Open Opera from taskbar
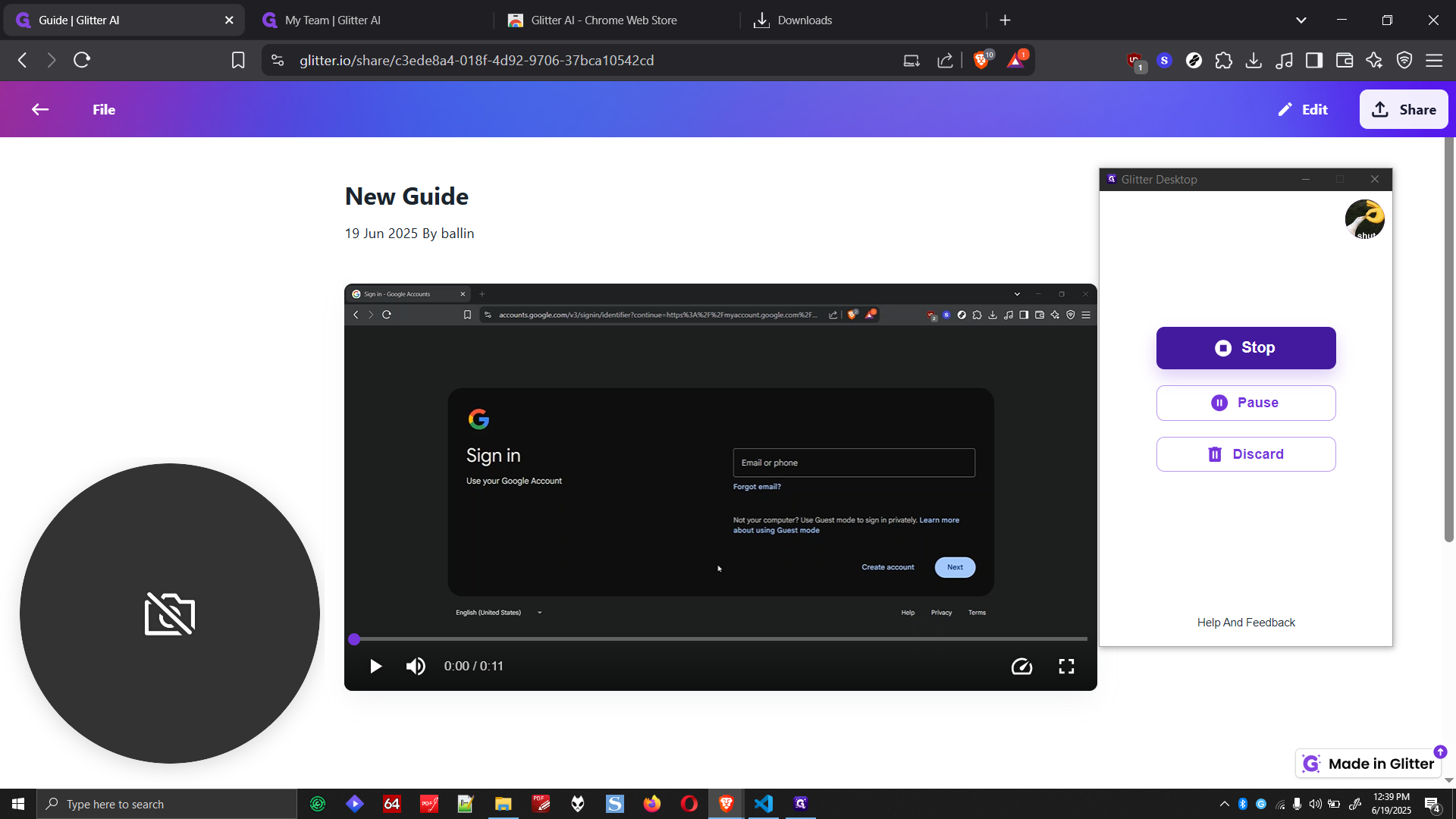This screenshot has width=1456, height=819. tap(689, 804)
